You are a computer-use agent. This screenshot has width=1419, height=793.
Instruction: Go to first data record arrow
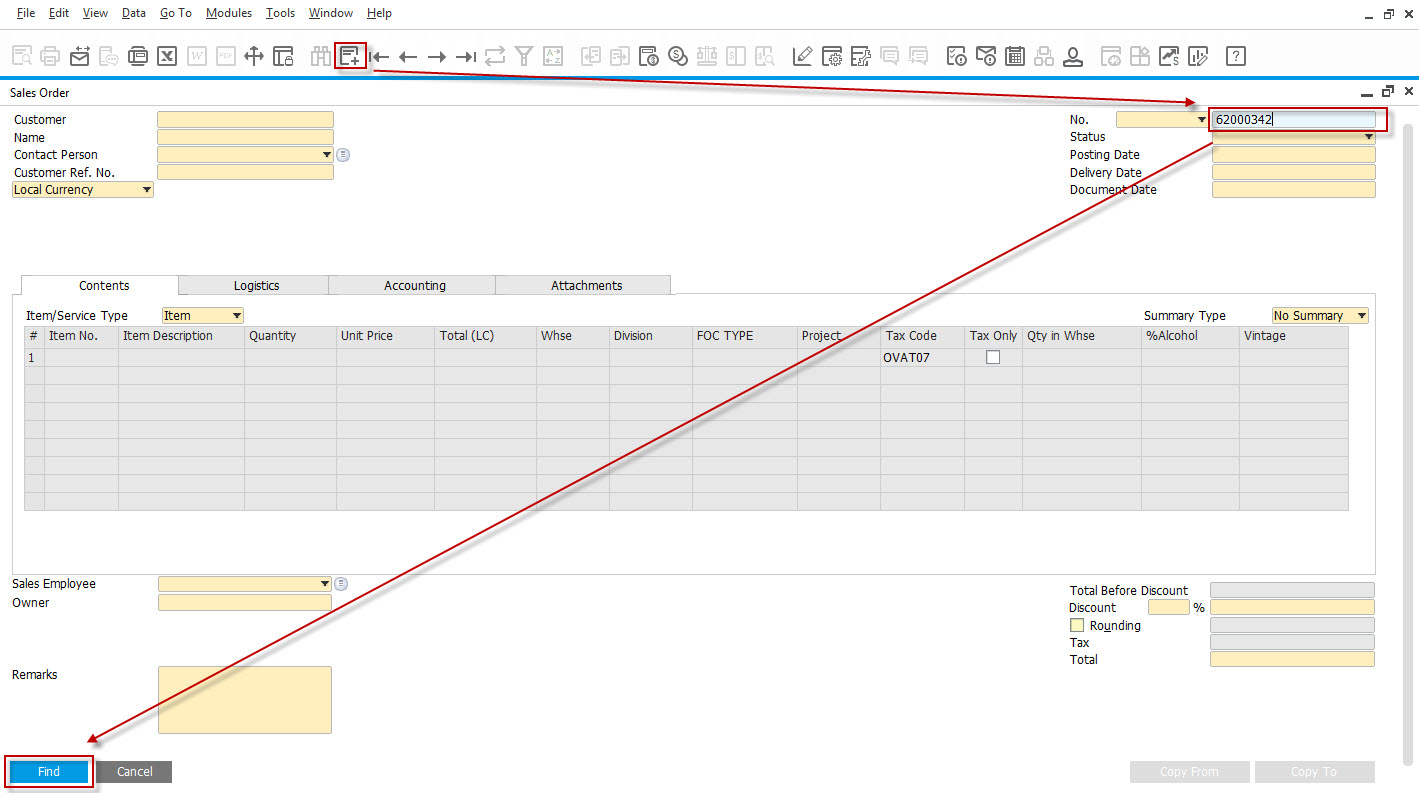[x=379, y=57]
